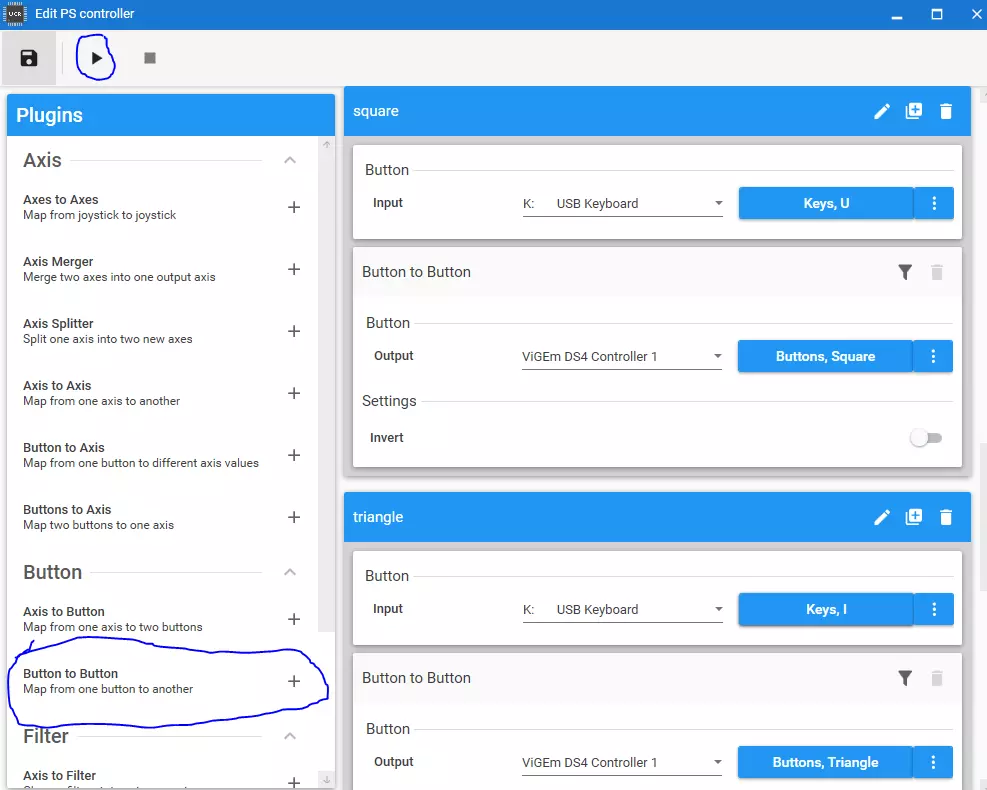The image size is (987, 790).
Task: Open more options beside Keys, U
Action: [934, 203]
